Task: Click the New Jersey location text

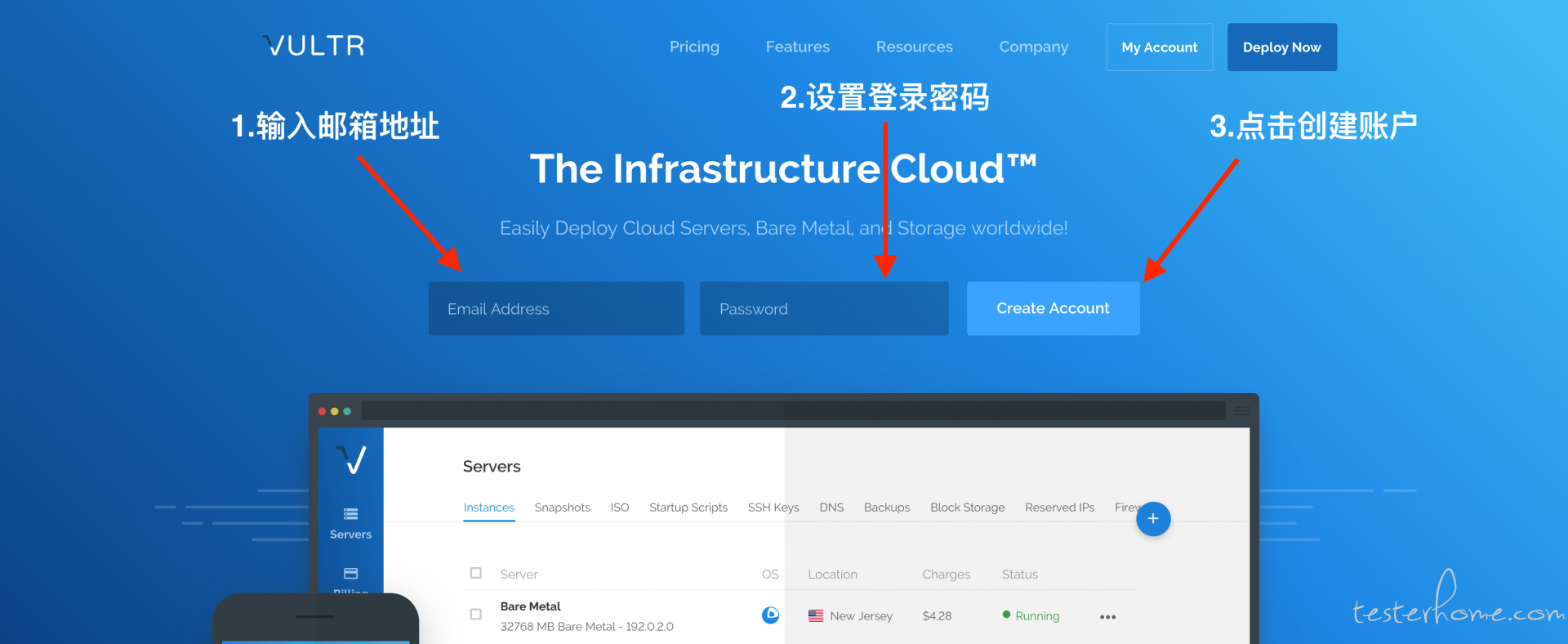Action: tap(861, 616)
